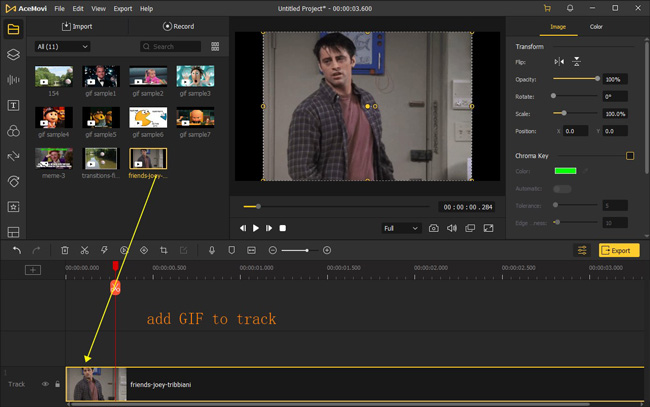
Task: Click the Position X value field
Action: pyautogui.click(x=576, y=131)
